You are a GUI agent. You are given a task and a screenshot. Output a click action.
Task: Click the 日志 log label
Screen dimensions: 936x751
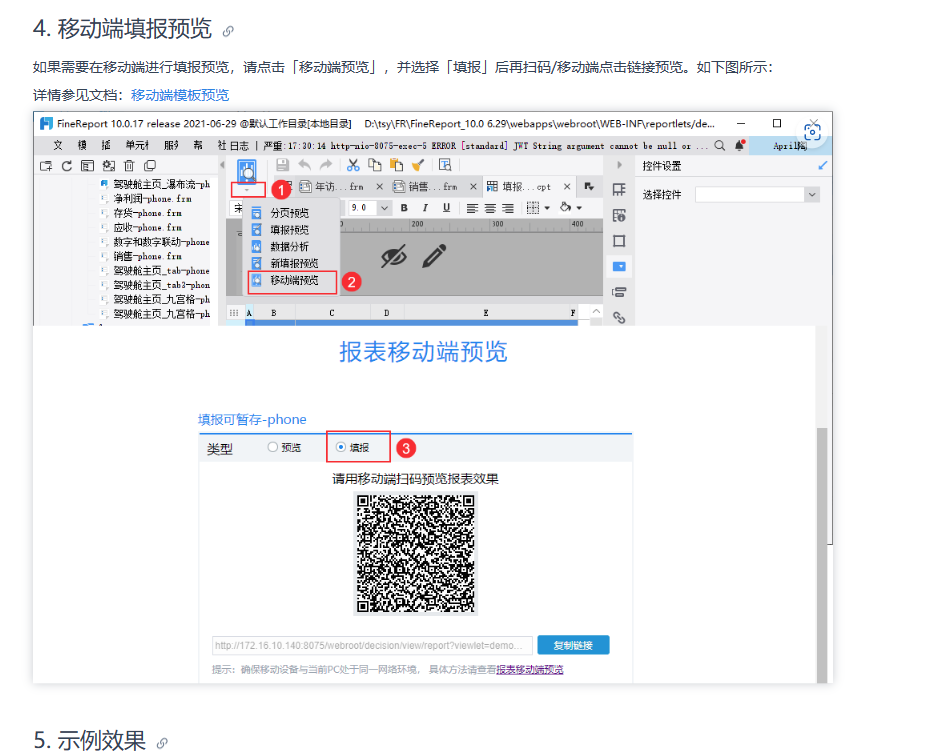[239, 145]
